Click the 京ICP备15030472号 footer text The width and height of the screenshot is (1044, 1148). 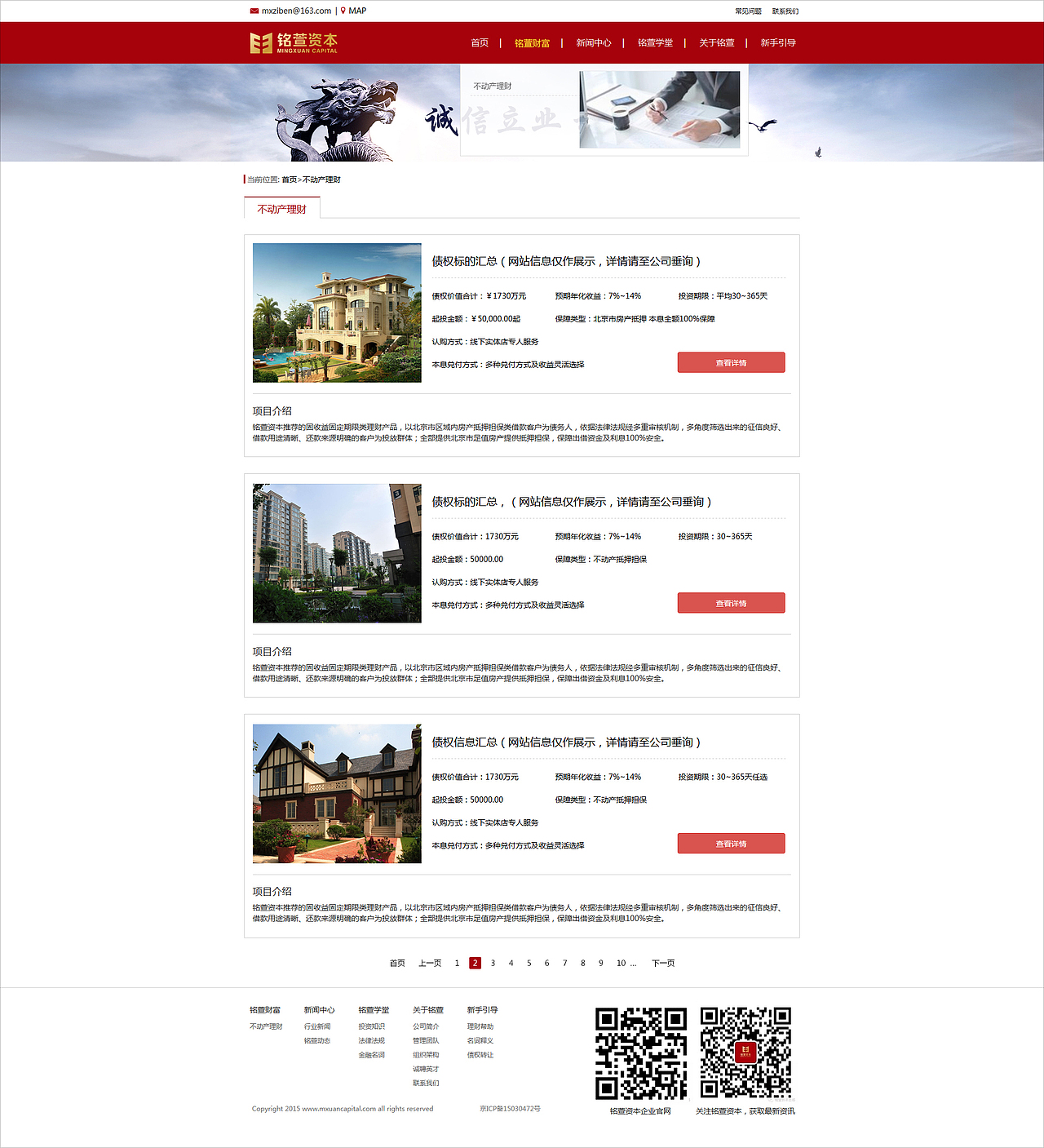(x=511, y=1109)
